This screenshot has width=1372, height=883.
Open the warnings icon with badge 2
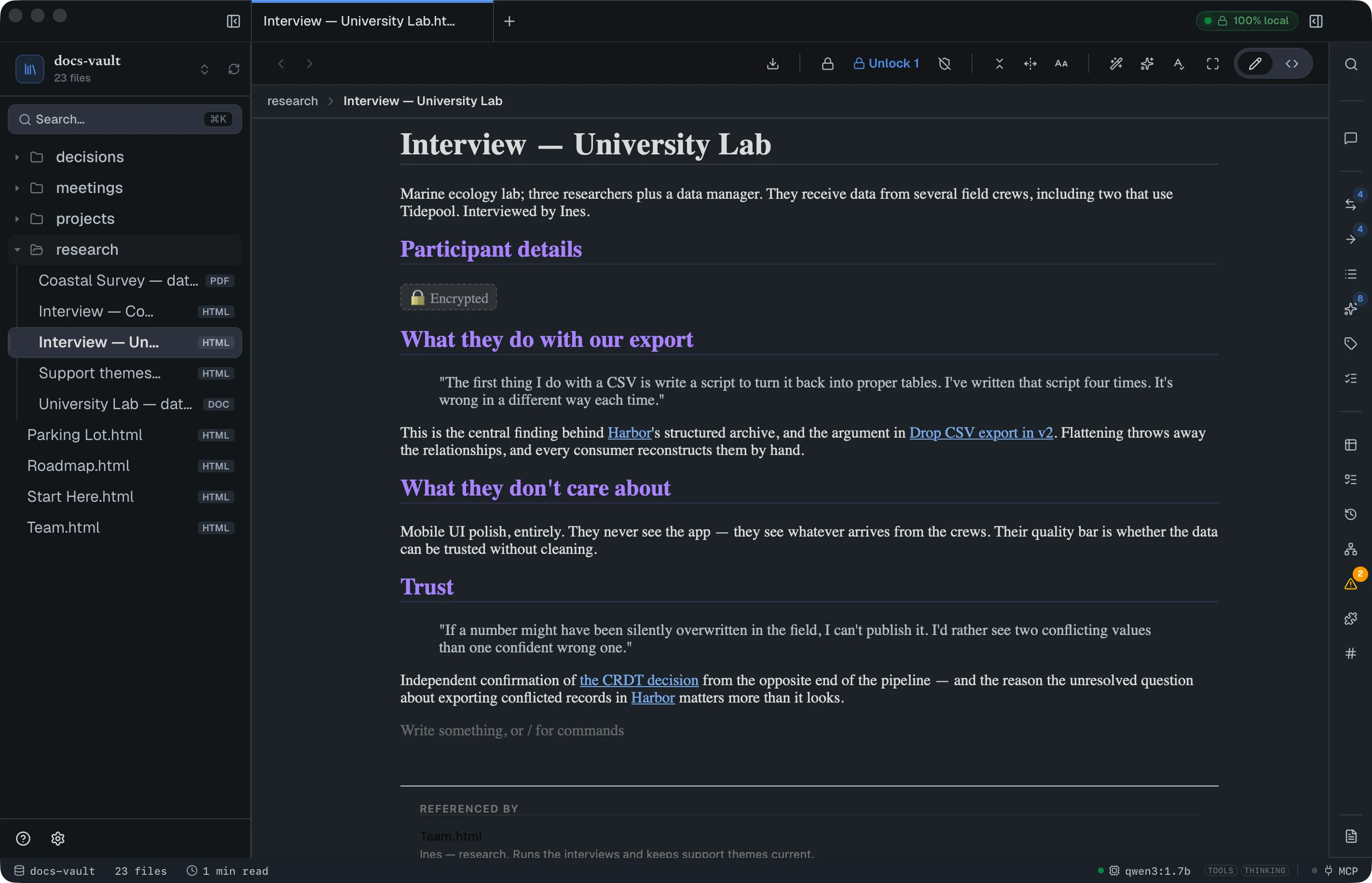pos(1351,584)
